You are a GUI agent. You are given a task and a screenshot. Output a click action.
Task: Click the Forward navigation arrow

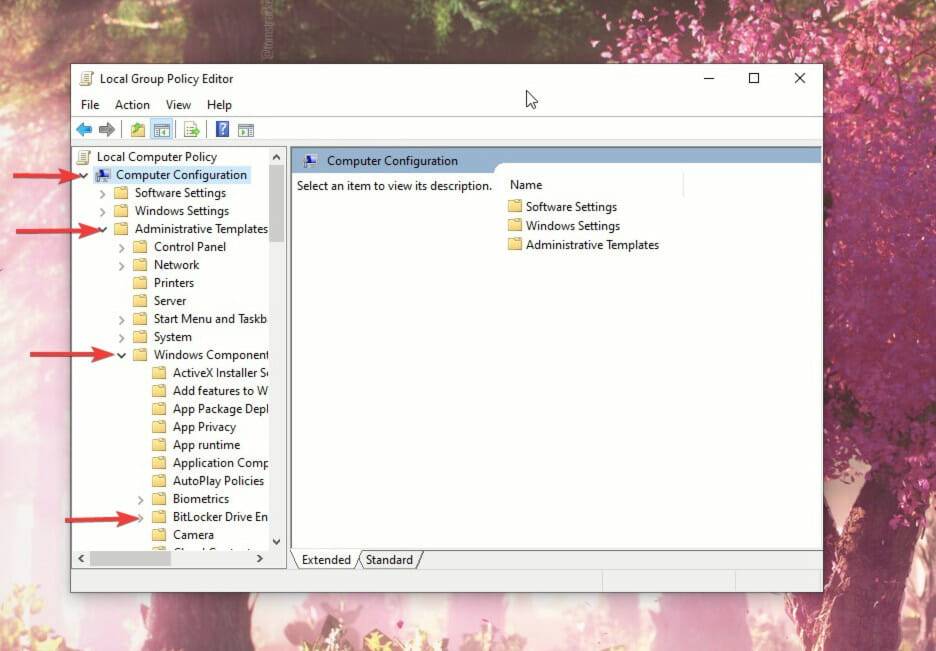[x=106, y=128]
